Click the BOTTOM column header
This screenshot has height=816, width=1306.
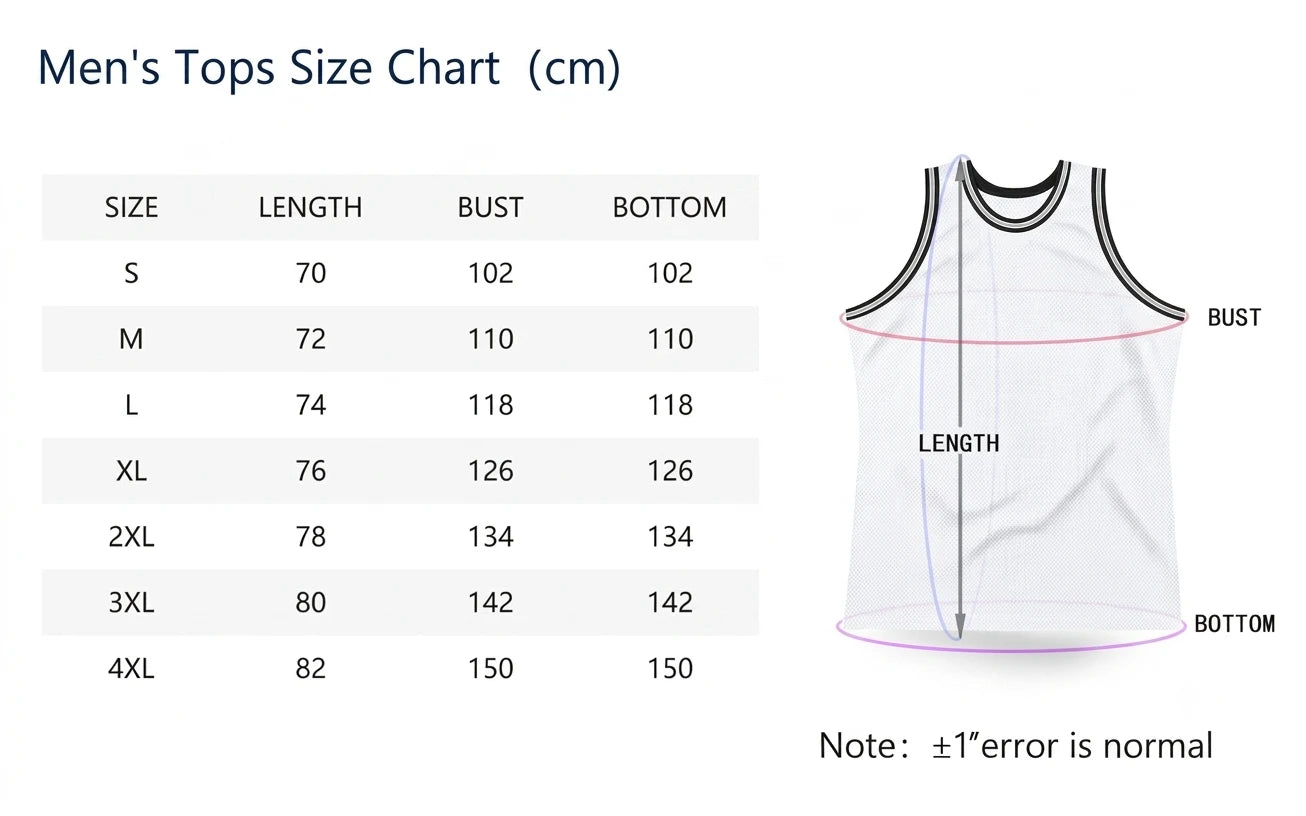pos(669,208)
